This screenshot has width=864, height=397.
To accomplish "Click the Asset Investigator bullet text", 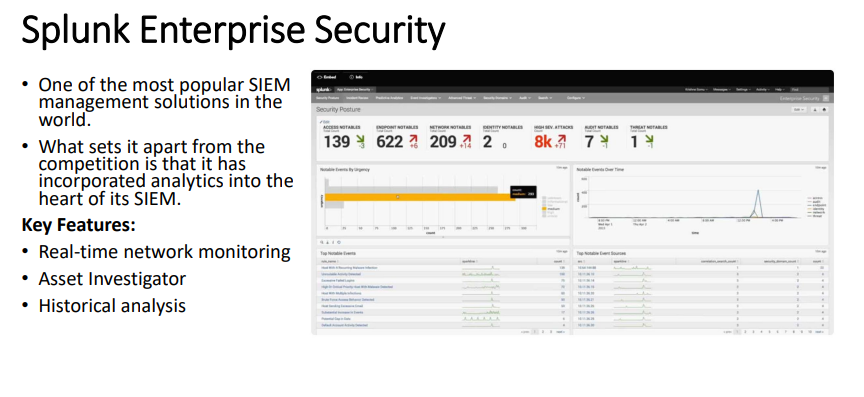I will (x=112, y=279).
